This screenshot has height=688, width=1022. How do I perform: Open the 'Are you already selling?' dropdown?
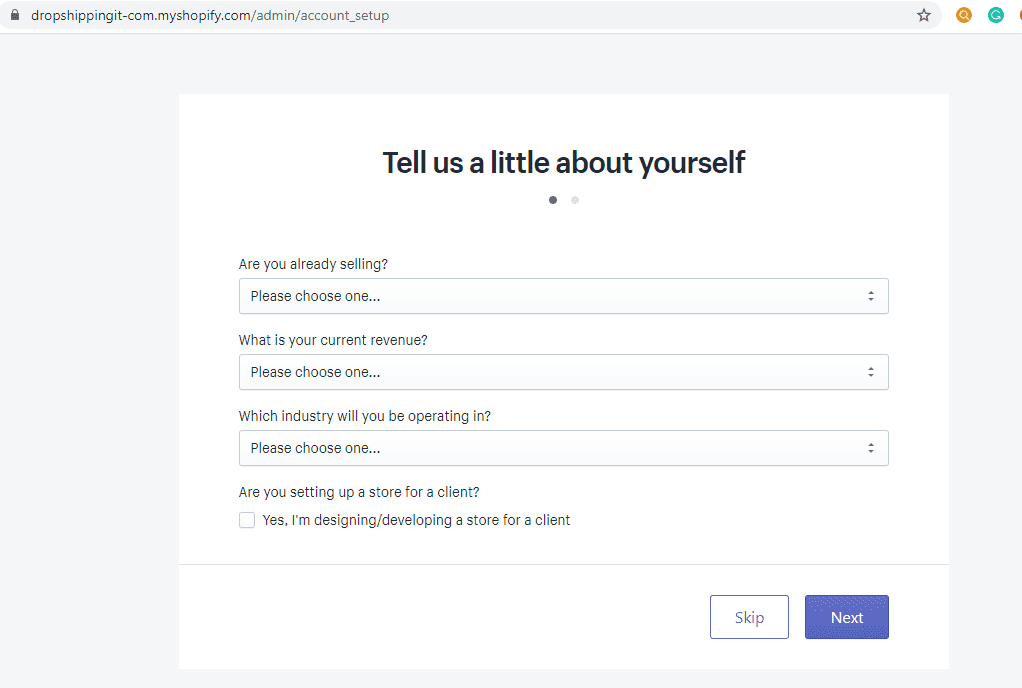(x=564, y=296)
